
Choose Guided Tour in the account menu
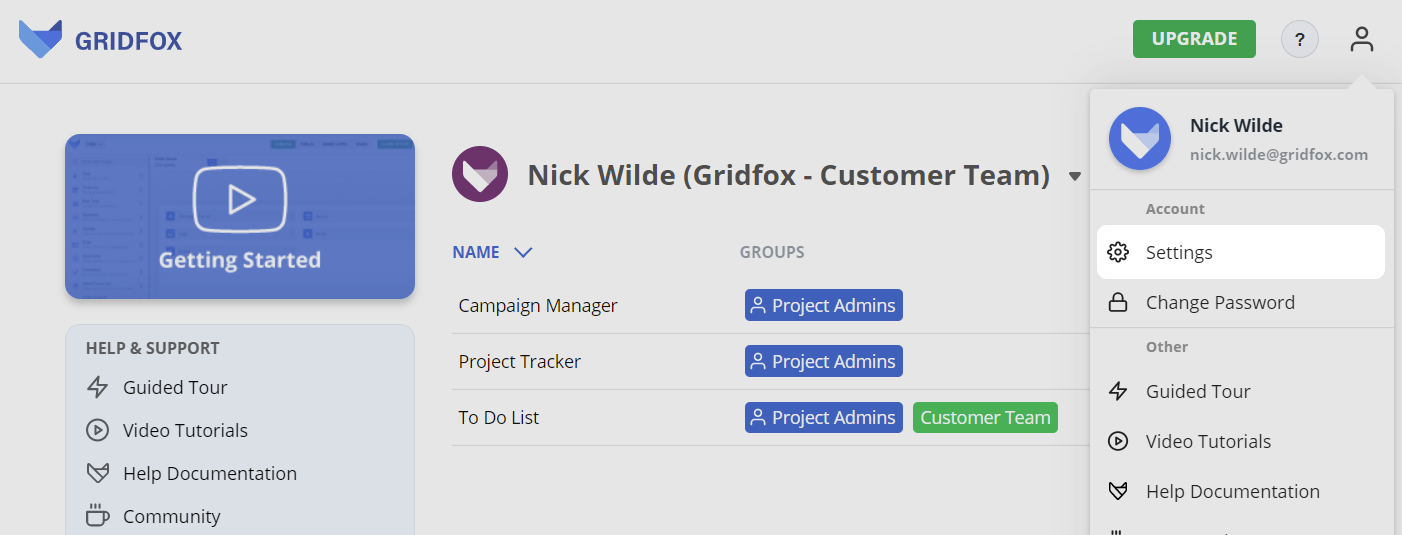(x=1198, y=391)
